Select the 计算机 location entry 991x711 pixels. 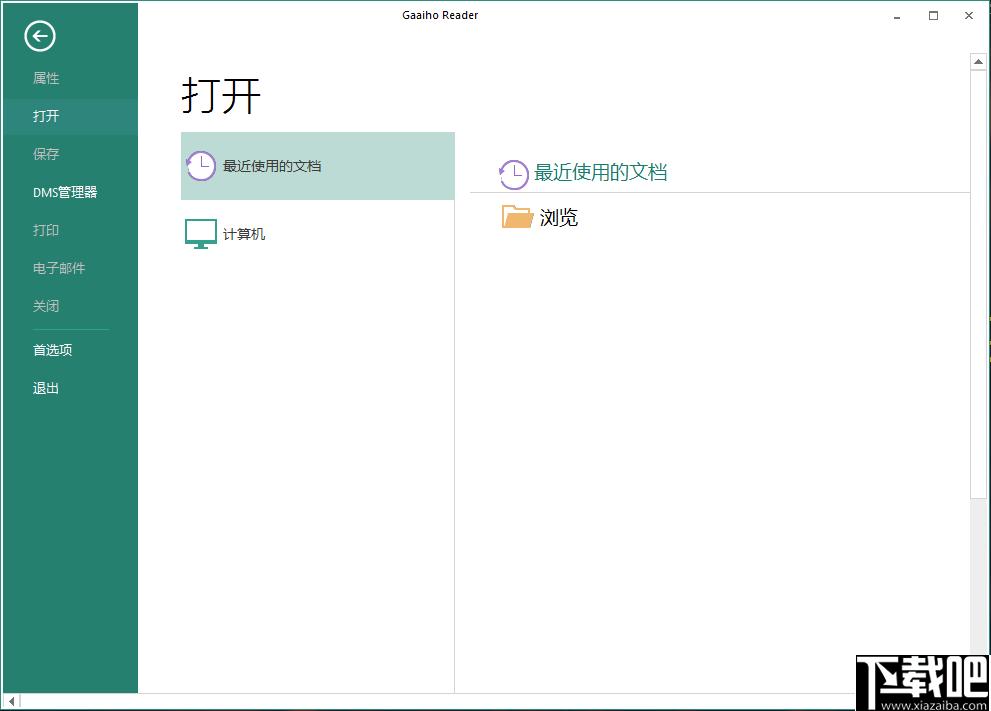318,234
